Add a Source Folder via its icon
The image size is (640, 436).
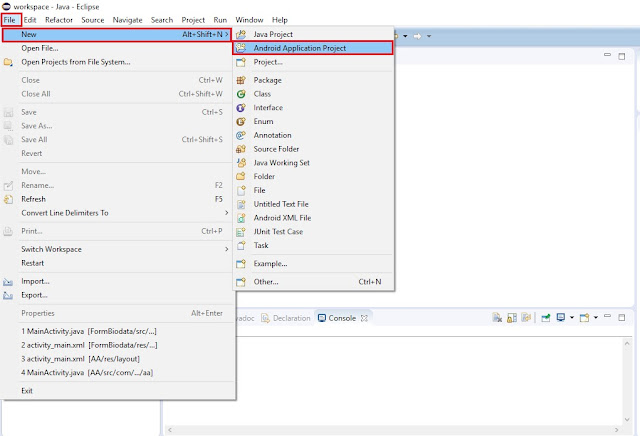pyautogui.click(x=241, y=149)
